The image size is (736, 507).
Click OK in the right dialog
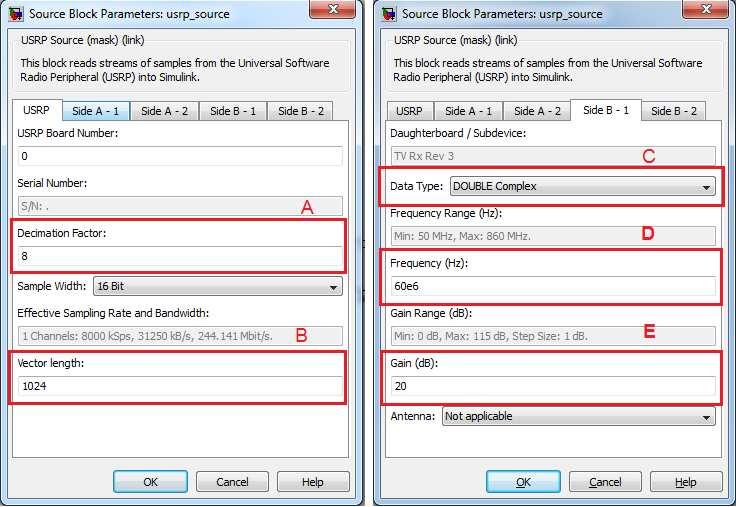tap(523, 482)
